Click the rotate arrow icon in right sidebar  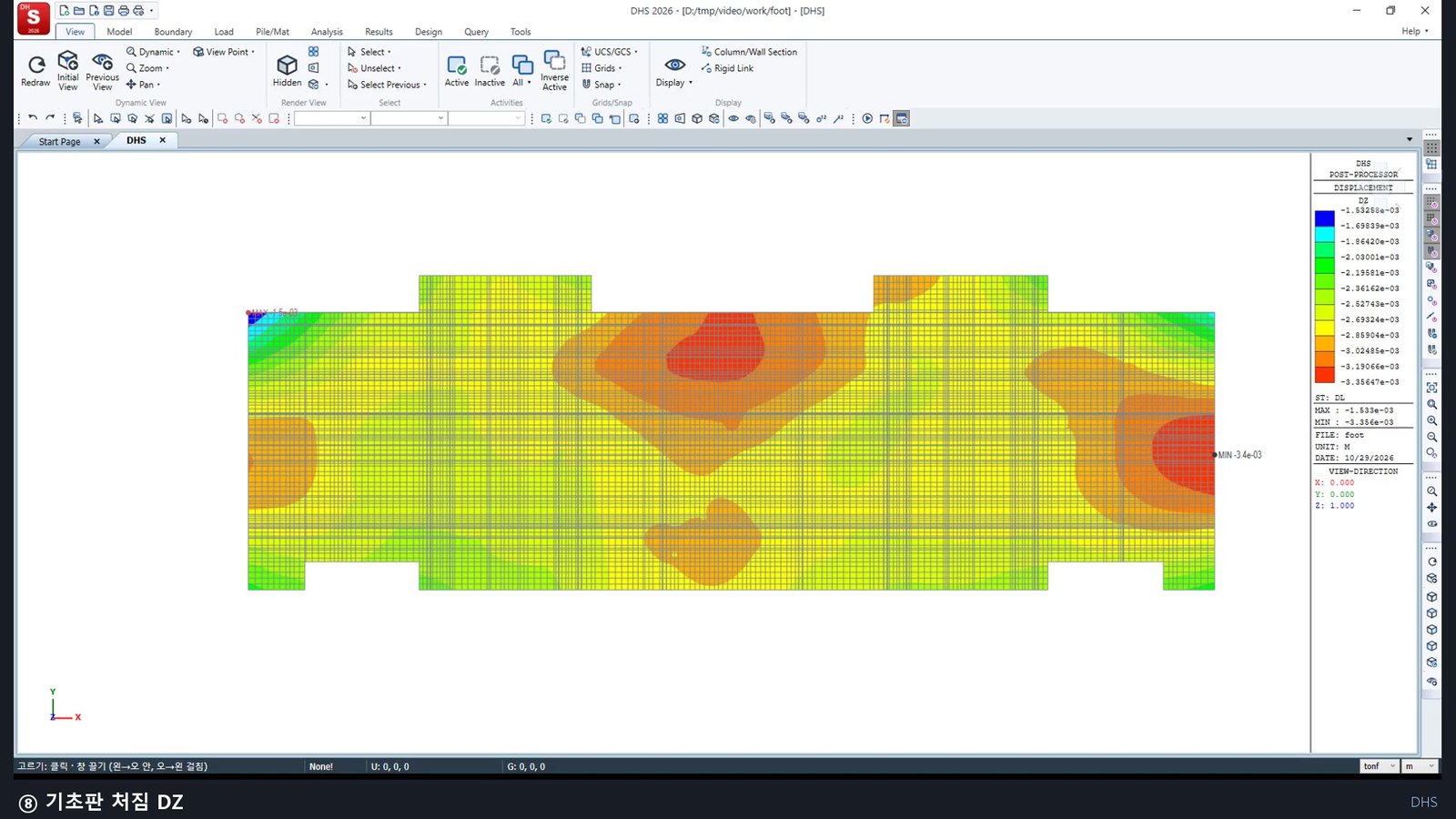(x=1431, y=561)
